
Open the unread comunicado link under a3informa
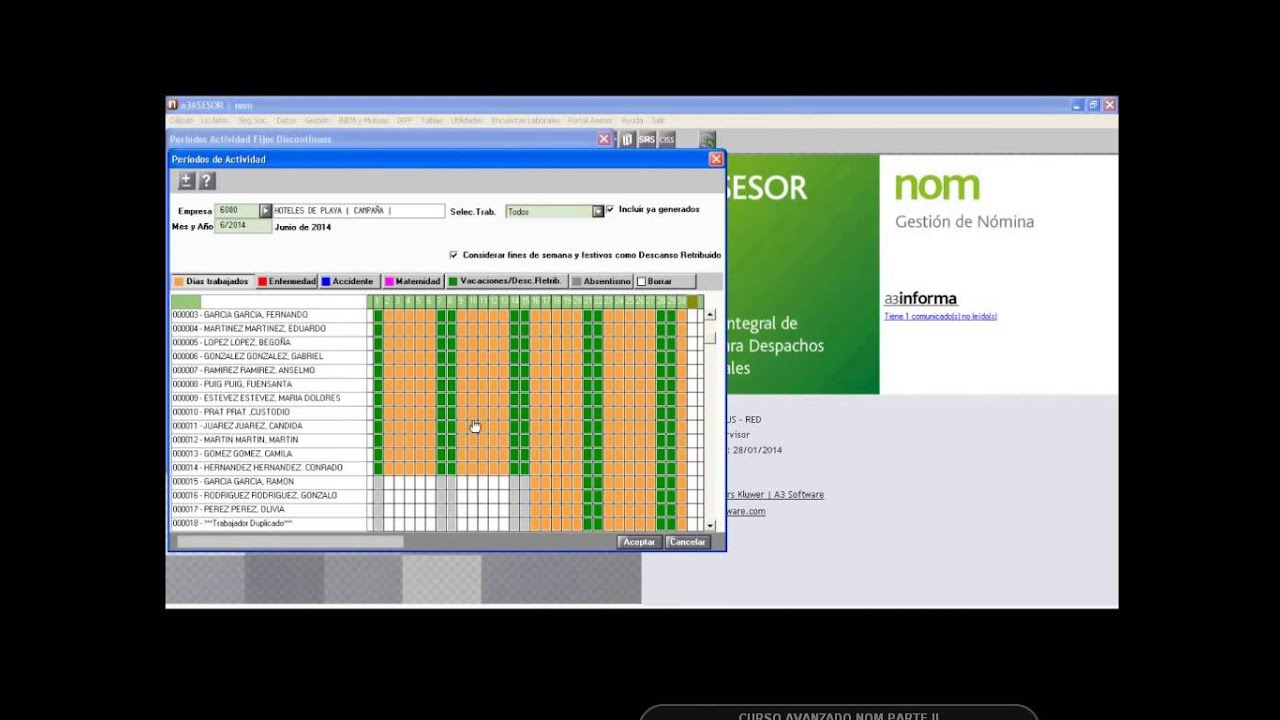tap(940, 317)
